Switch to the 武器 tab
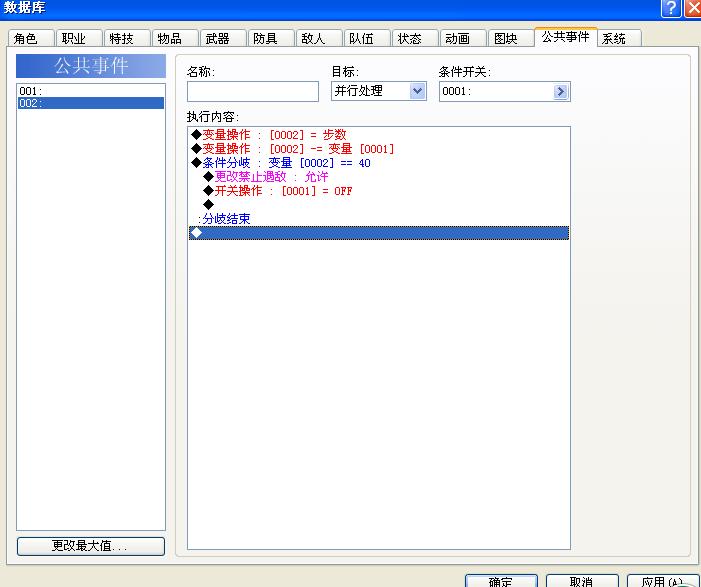 [223, 38]
